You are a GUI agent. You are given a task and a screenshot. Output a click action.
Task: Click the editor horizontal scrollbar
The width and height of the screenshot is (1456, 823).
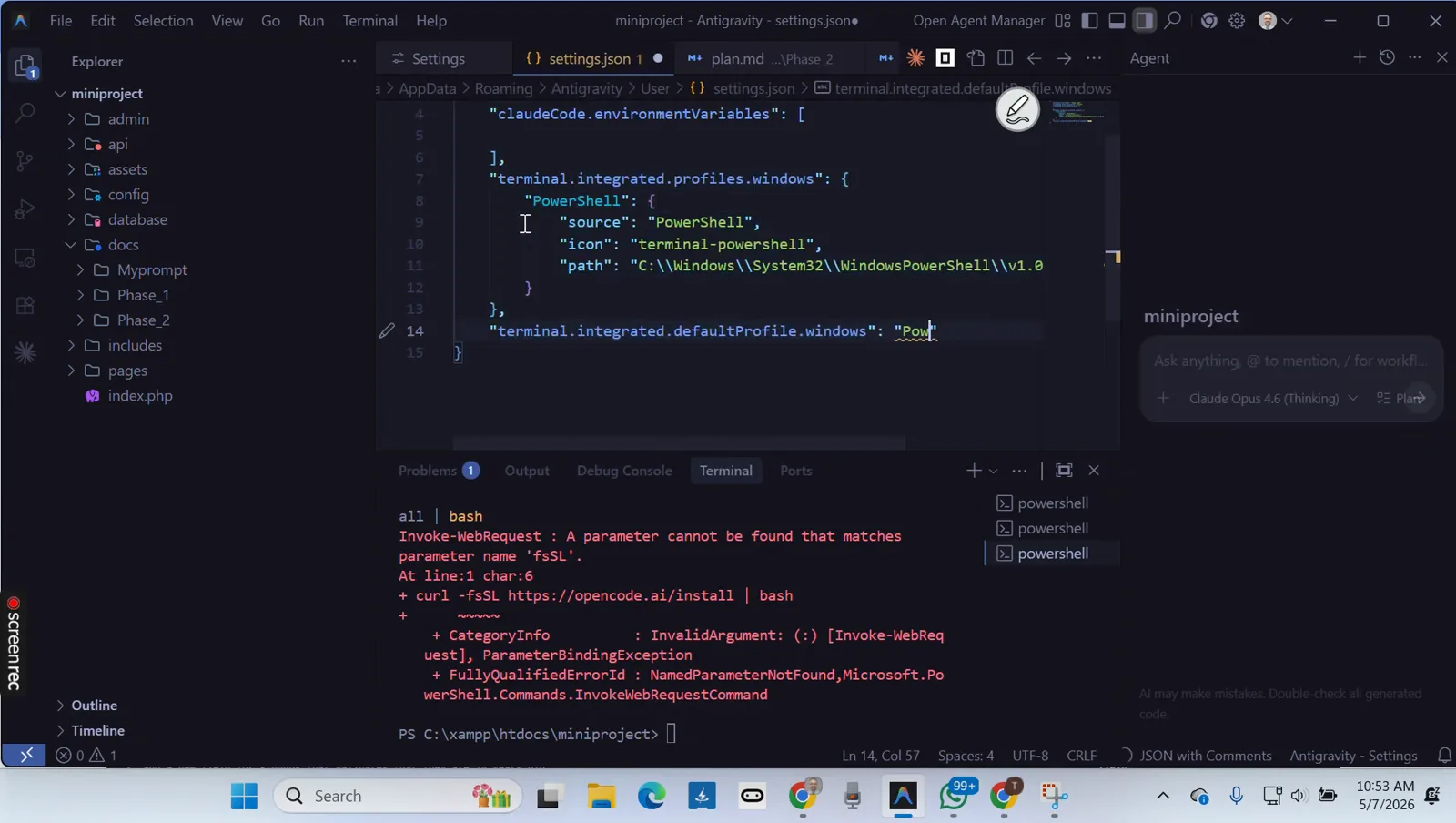click(679, 444)
